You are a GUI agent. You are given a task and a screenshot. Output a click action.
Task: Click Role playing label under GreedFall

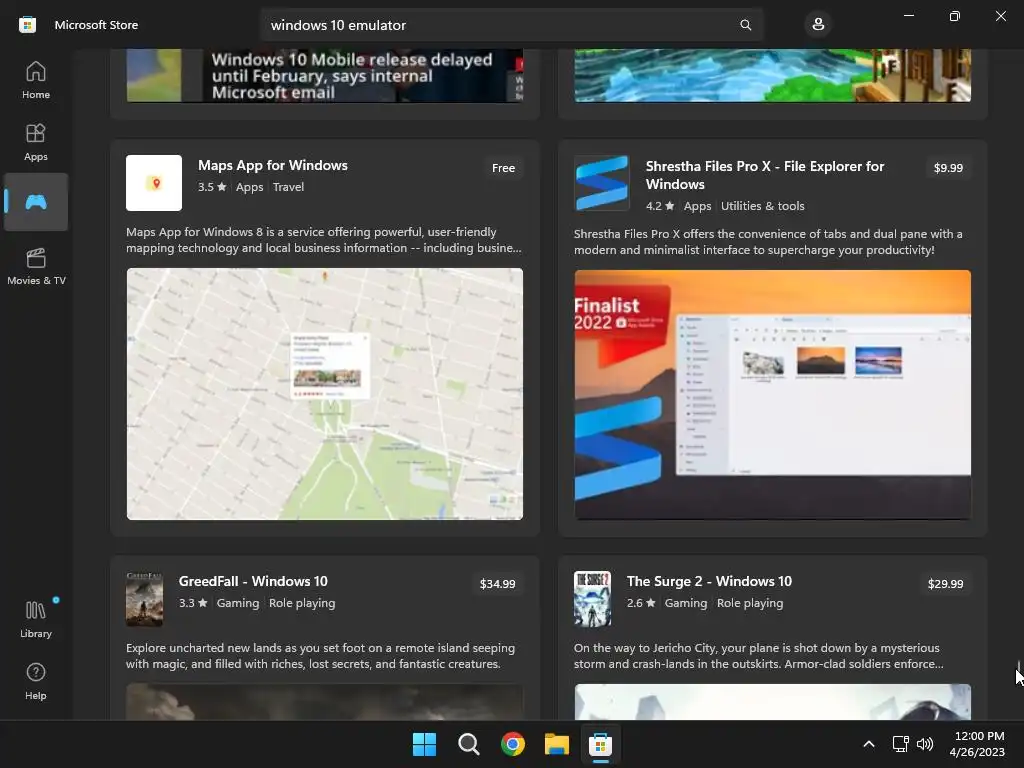pyautogui.click(x=302, y=603)
